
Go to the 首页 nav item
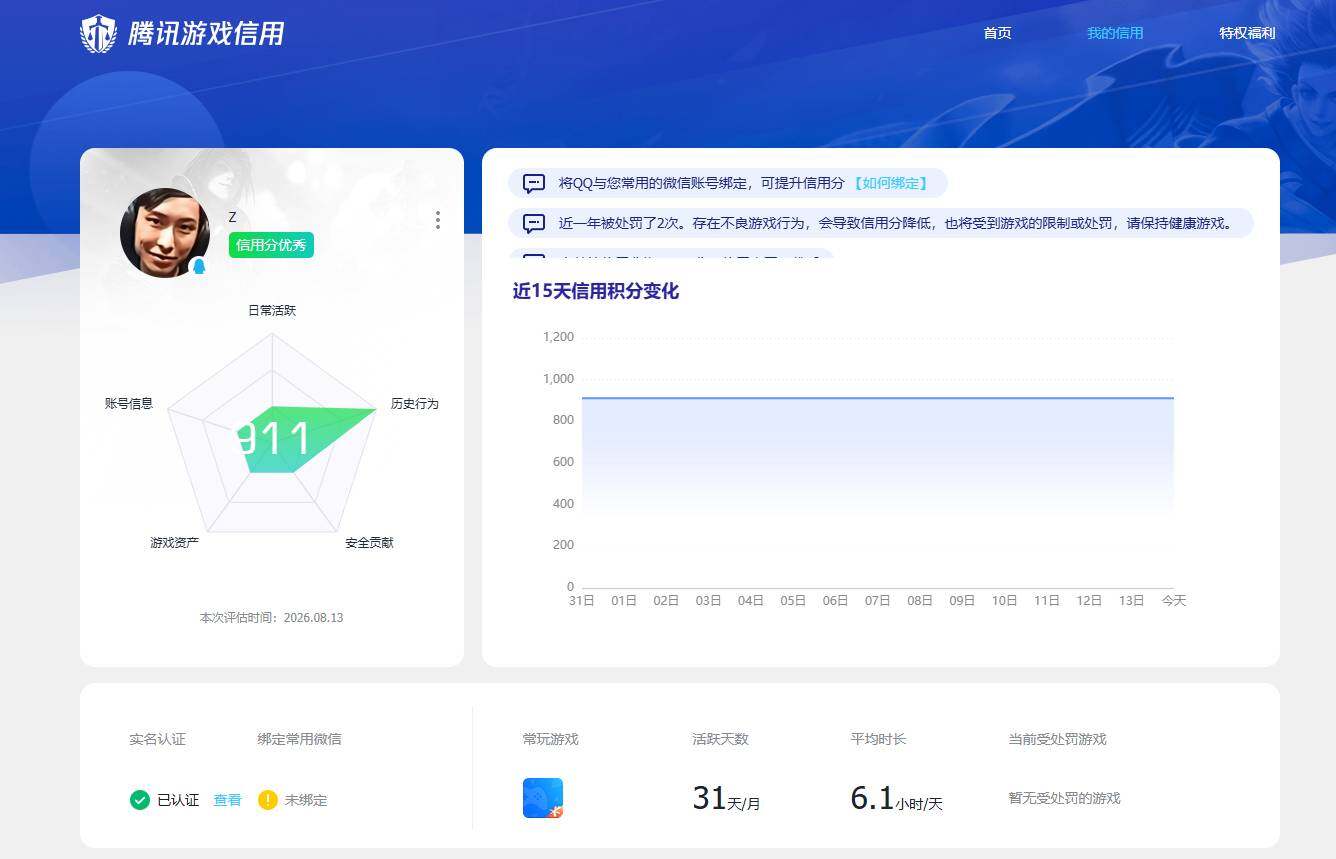click(x=997, y=33)
